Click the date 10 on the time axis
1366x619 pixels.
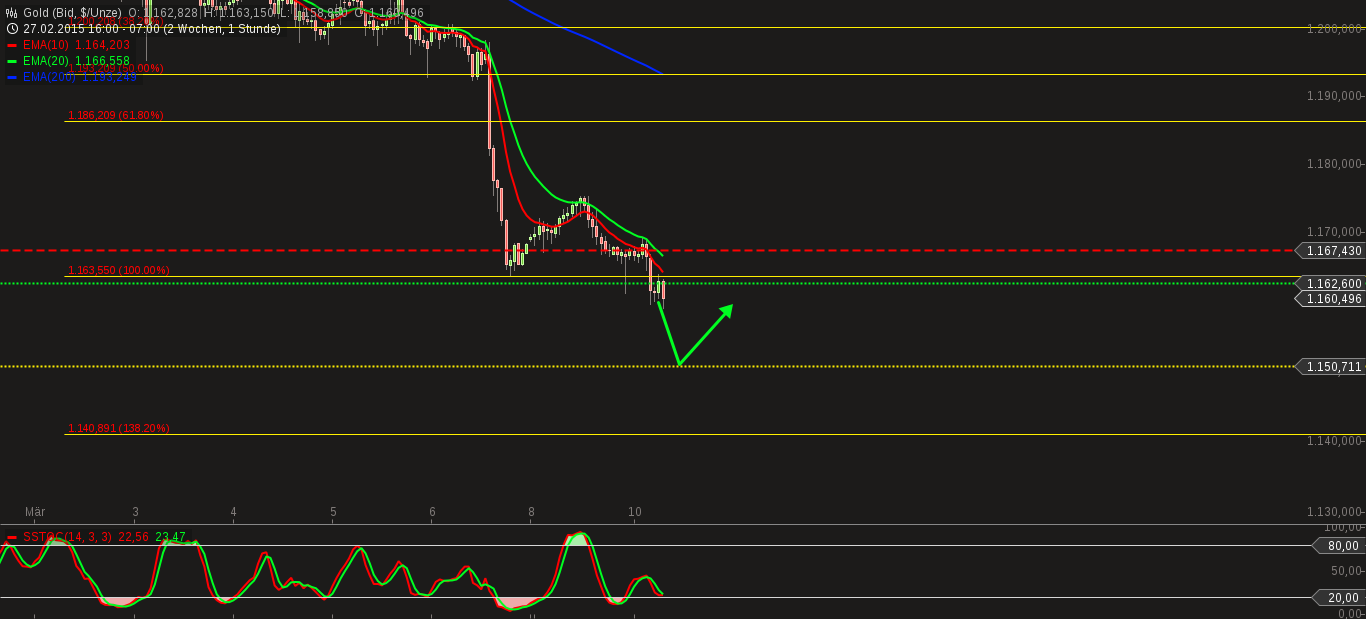coord(635,511)
